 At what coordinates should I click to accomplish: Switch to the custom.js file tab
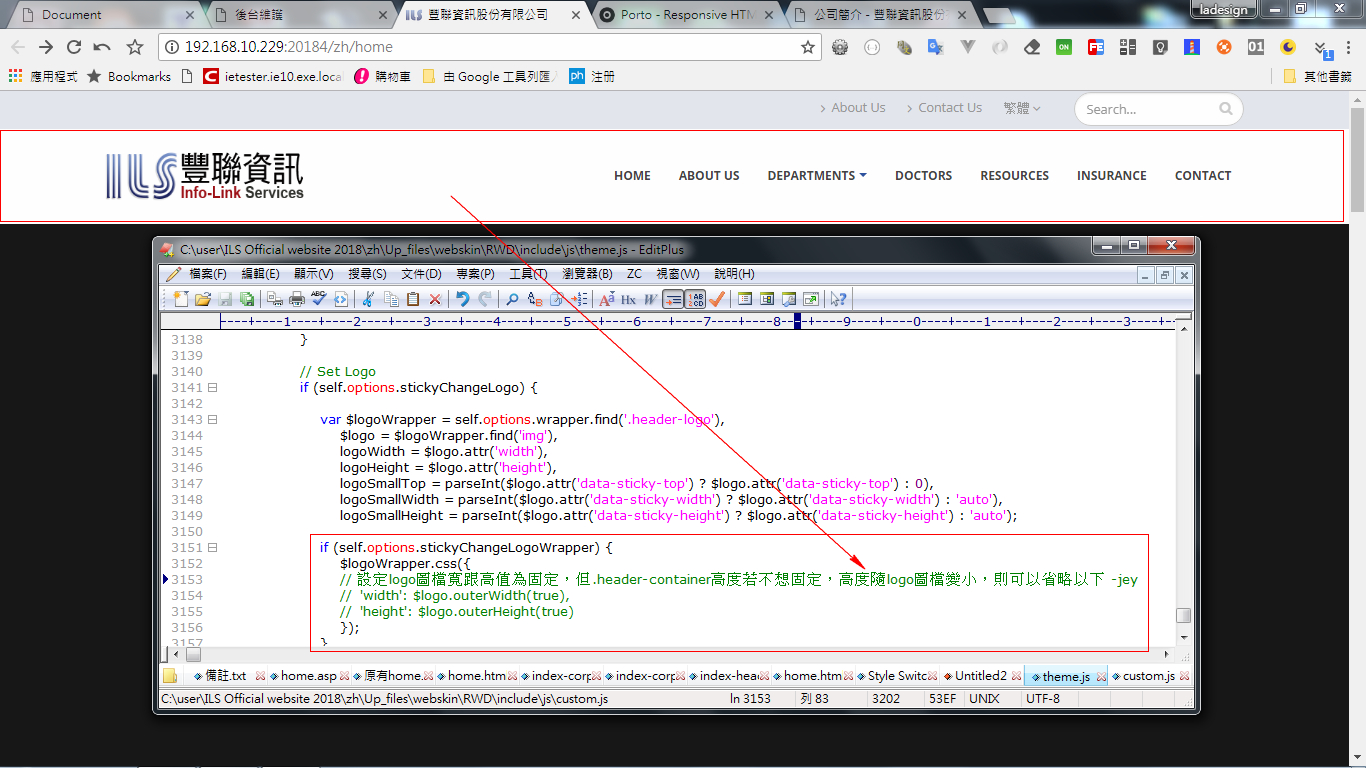[x=1149, y=675]
